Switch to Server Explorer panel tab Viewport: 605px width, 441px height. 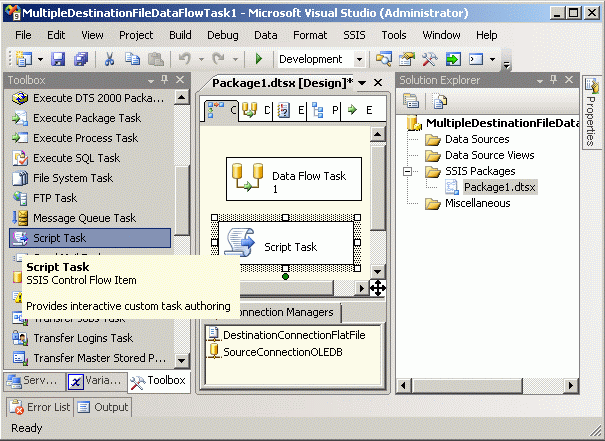pos(34,381)
